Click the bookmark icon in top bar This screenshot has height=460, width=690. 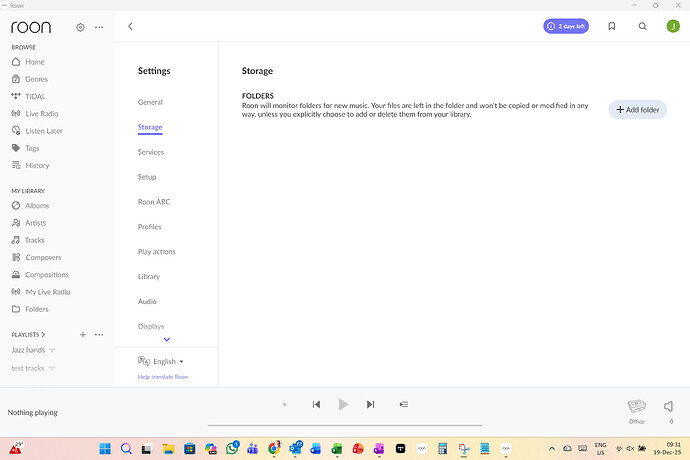(x=612, y=26)
